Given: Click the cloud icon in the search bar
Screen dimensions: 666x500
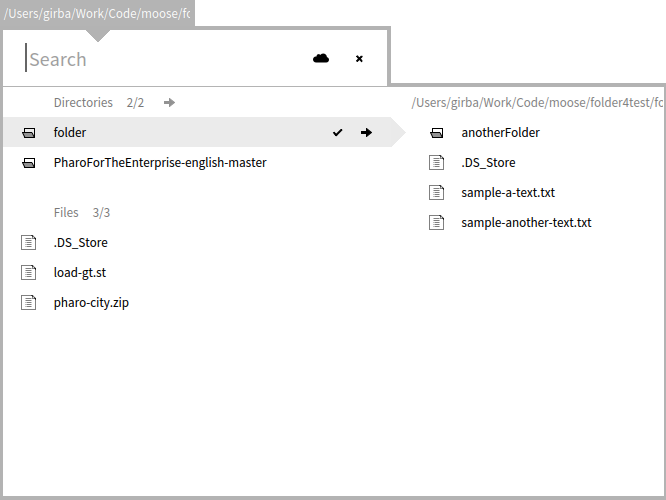Looking at the screenshot, I should coord(321,59).
